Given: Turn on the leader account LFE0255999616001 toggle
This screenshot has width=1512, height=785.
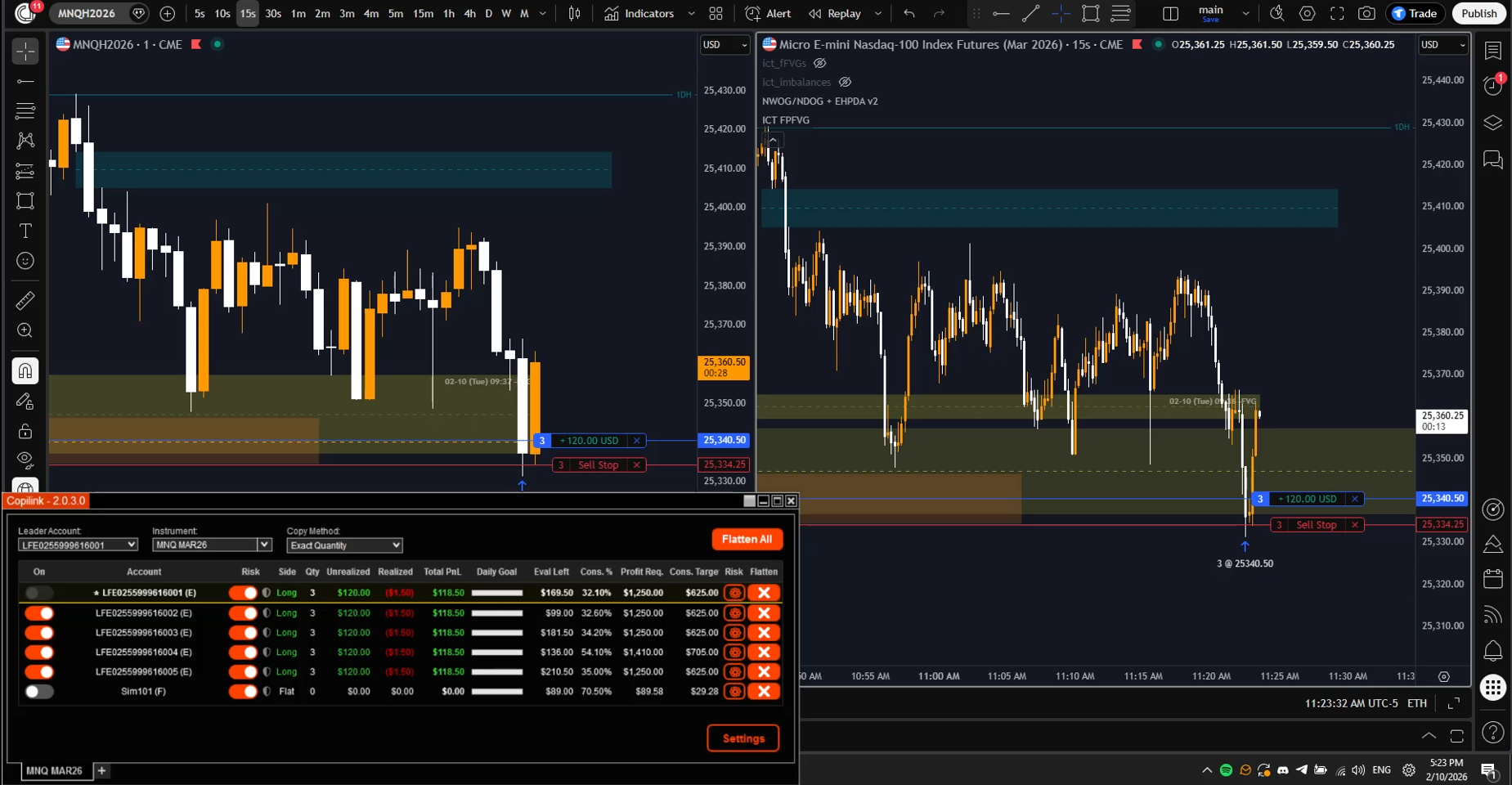Looking at the screenshot, I should point(39,593).
